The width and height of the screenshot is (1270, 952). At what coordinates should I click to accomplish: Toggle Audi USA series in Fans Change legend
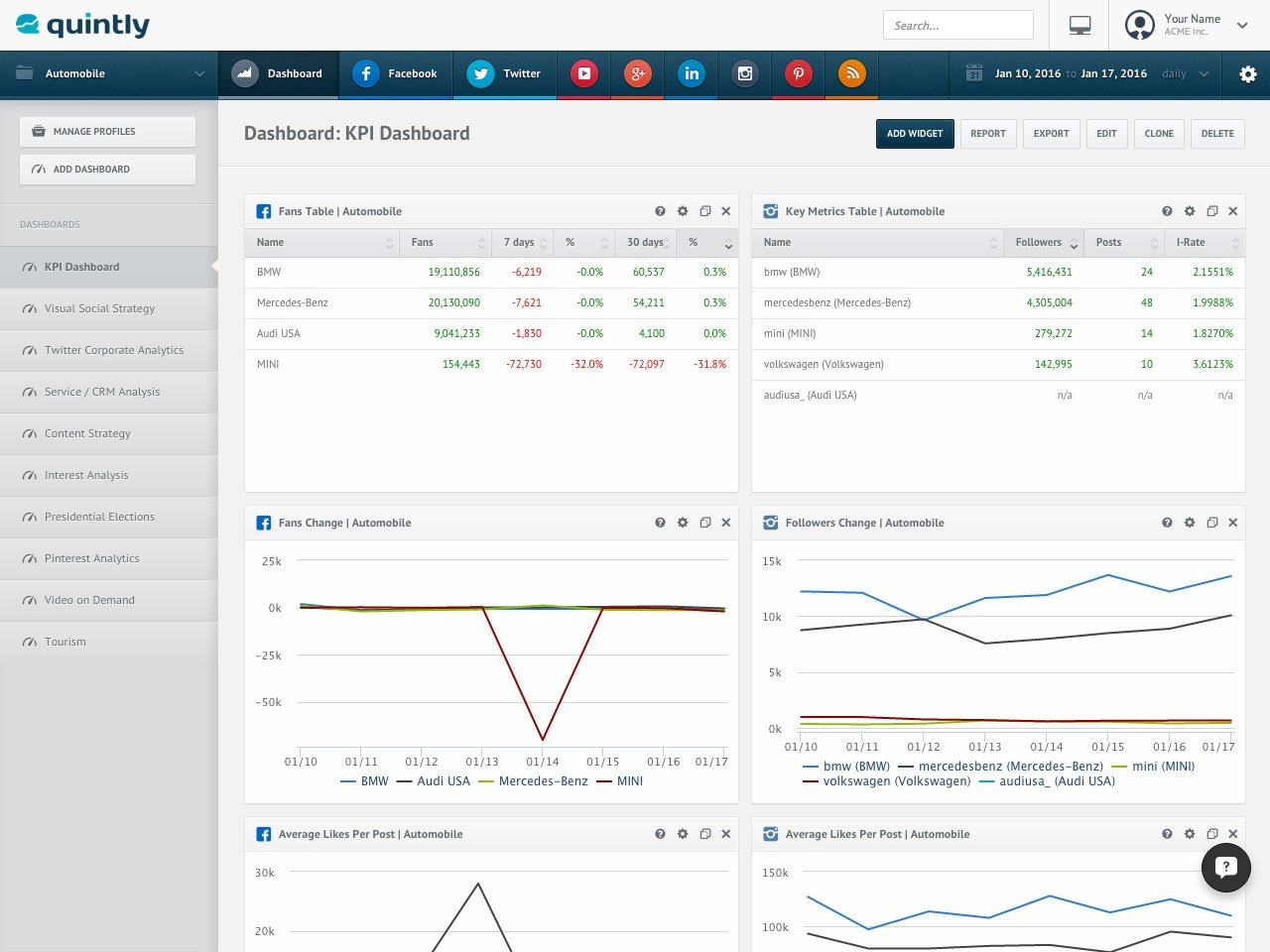click(x=433, y=781)
